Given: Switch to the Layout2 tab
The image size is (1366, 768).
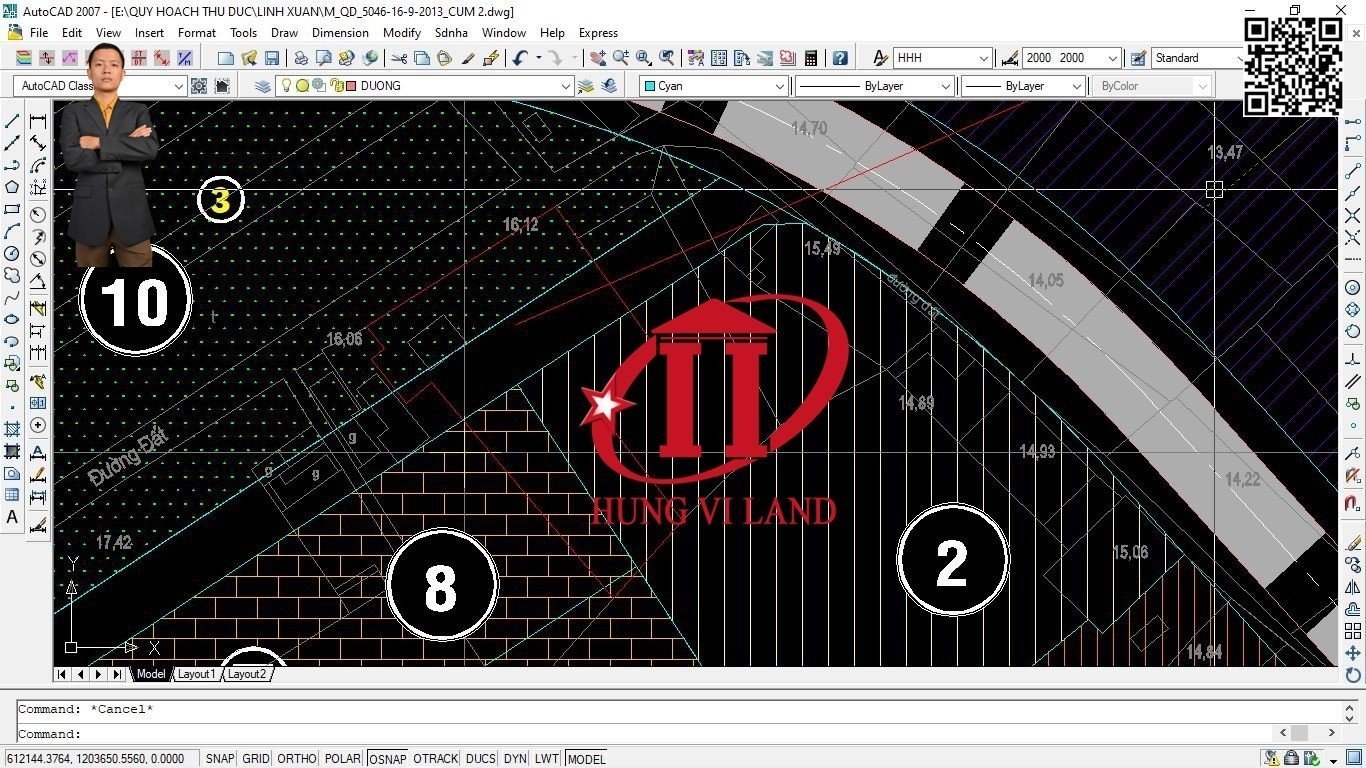Looking at the screenshot, I should pyautogui.click(x=247, y=674).
